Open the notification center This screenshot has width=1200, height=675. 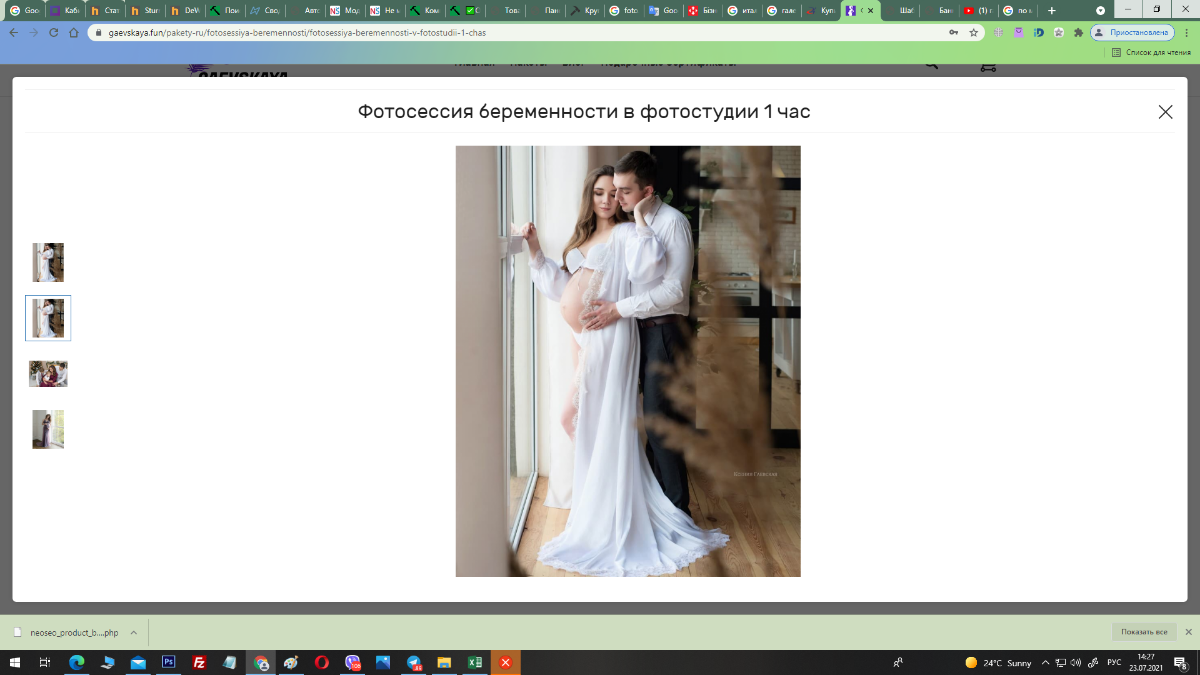coord(1181,662)
